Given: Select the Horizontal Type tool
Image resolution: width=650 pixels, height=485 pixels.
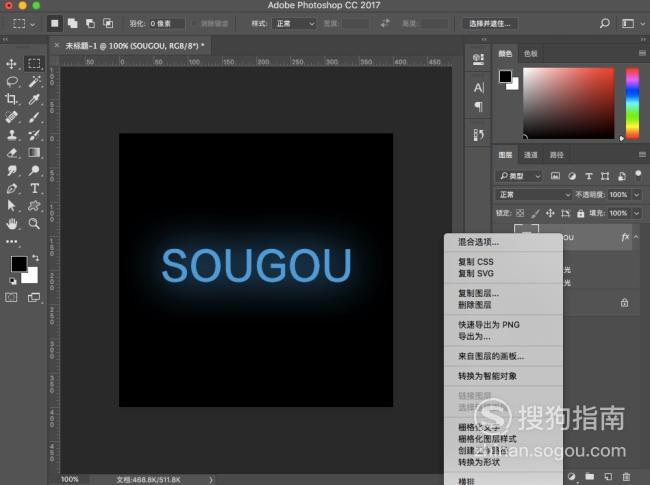Looking at the screenshot, I should pos(34,188).
